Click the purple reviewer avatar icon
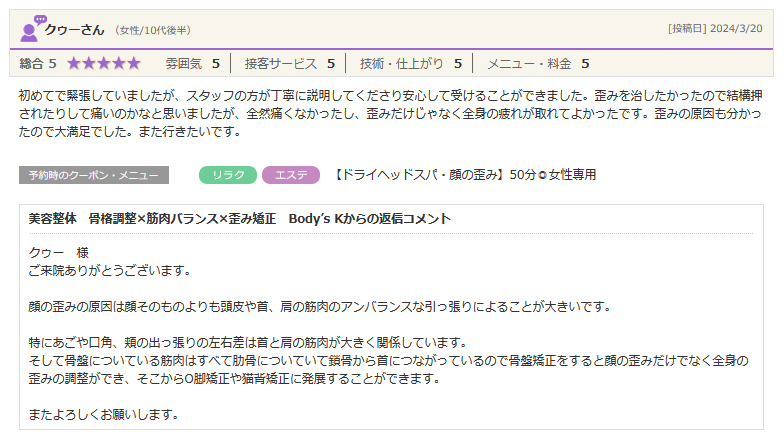 pos(32,28)
